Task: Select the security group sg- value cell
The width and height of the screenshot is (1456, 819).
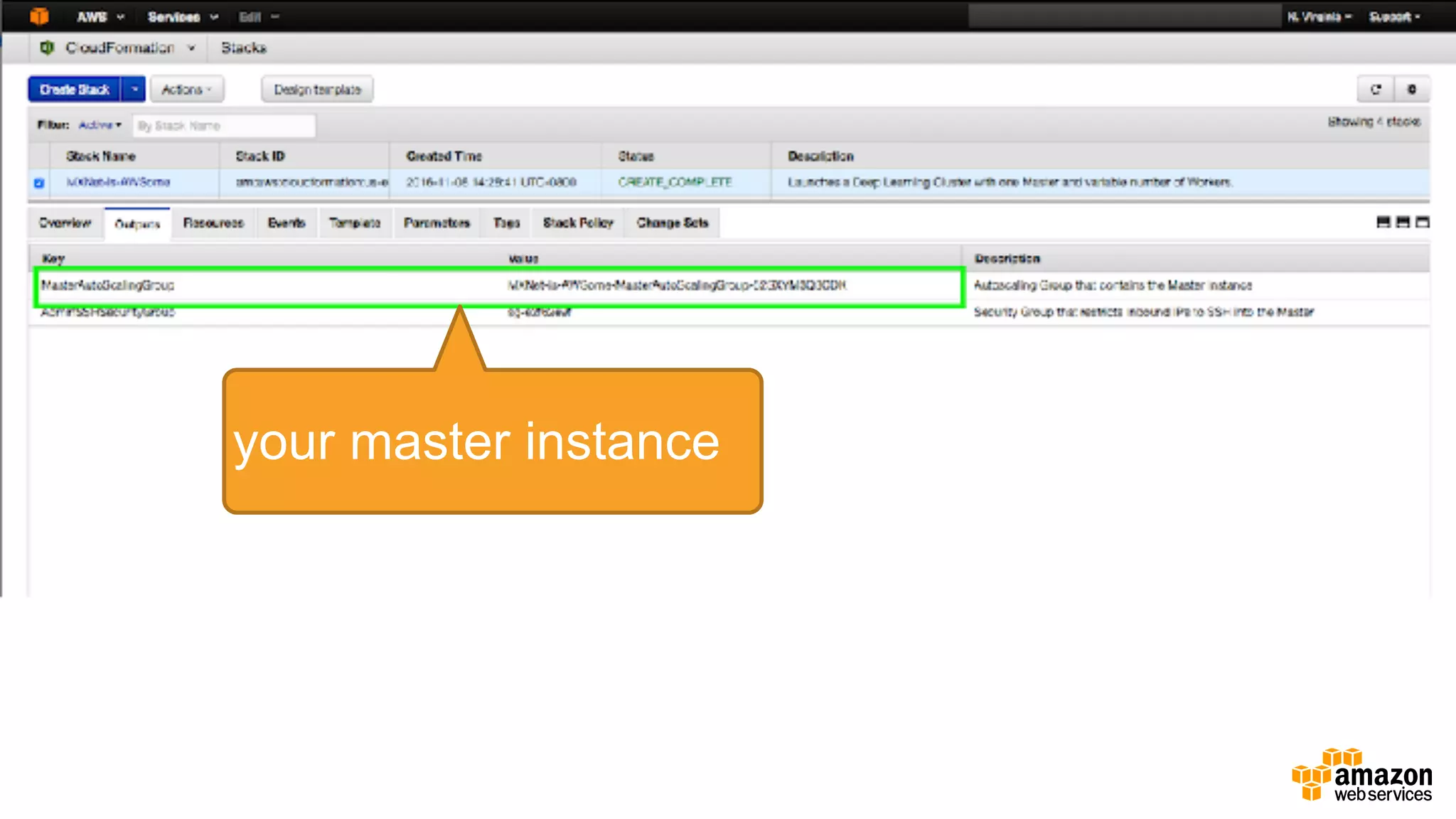Action: [x=539, y=312]
